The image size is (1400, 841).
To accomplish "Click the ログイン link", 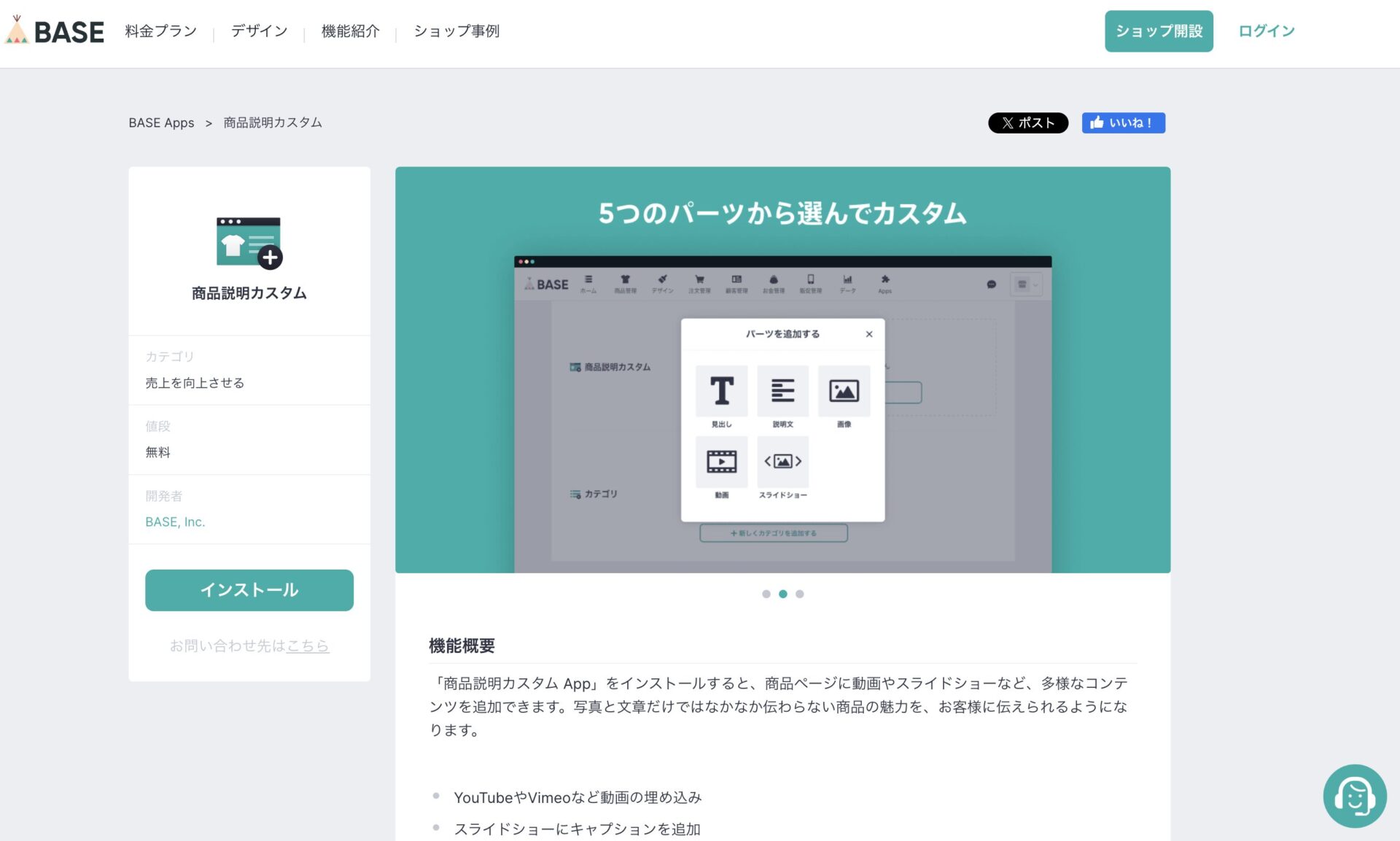I will tap(1267, 31).
